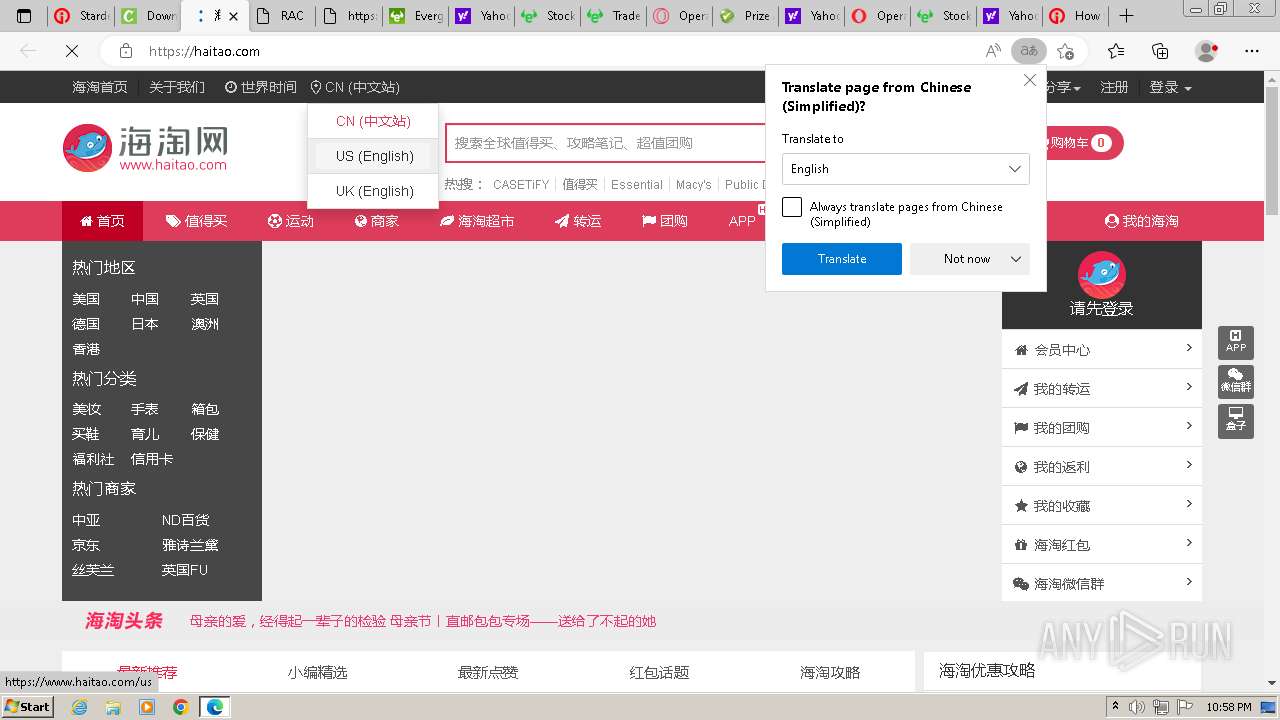1280x720 pixels.
Task: Open browser Collections
Action: click(1160, 51)
